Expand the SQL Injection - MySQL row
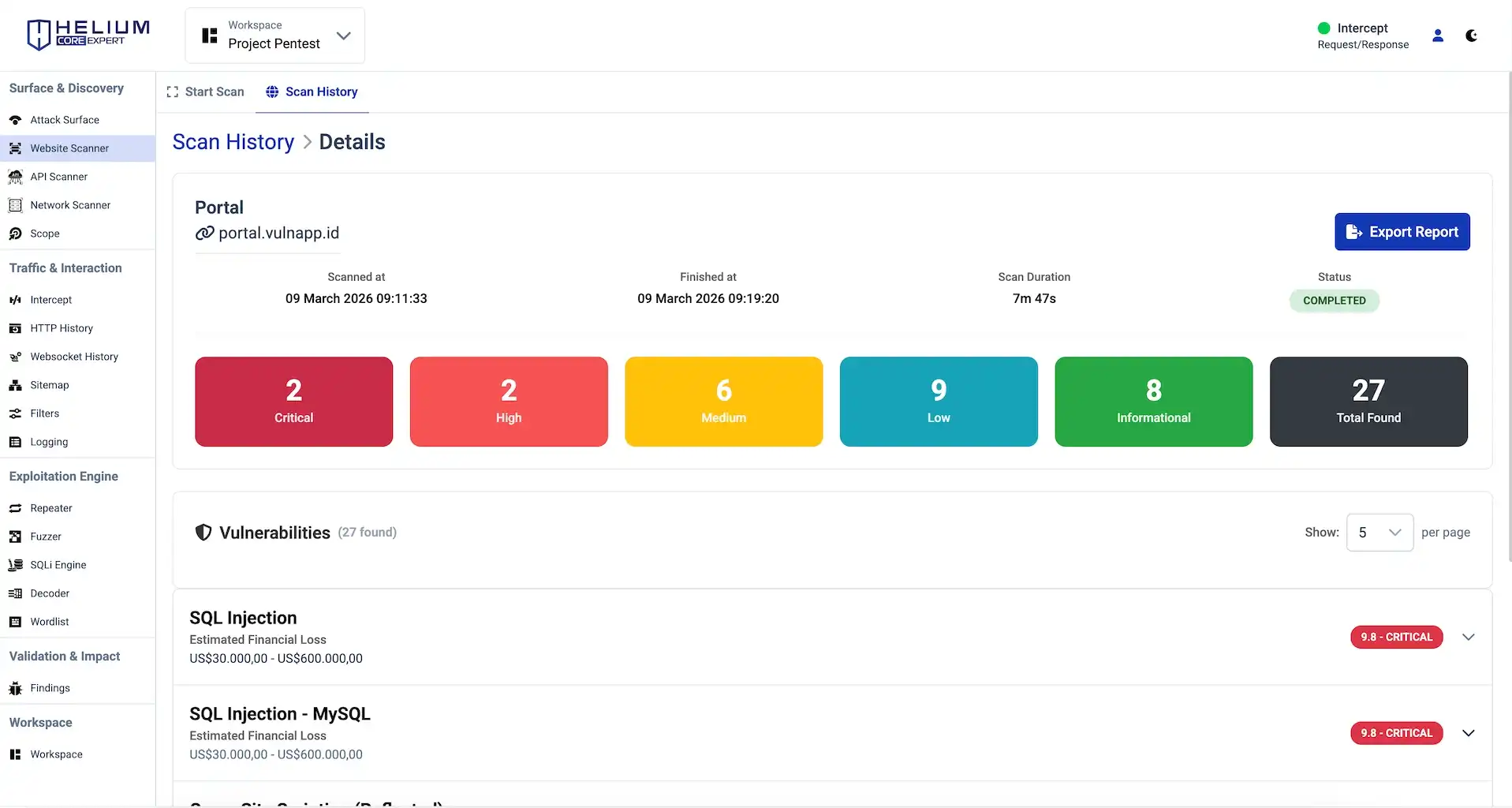The height and width of the screenshot is (808, 1512). (1468, 733)
